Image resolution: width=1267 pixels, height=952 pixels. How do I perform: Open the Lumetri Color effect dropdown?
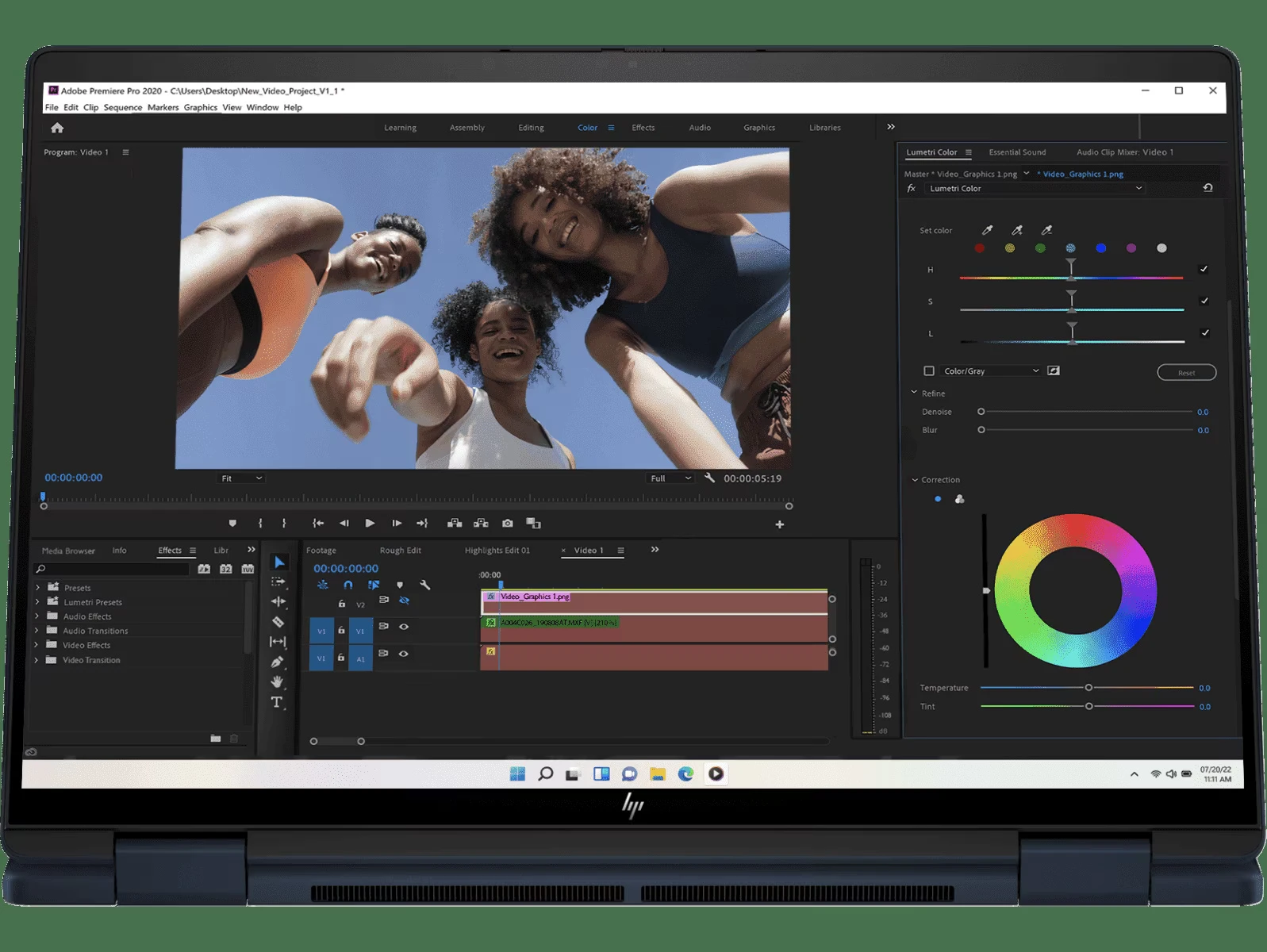click(x=1035, y=188)
